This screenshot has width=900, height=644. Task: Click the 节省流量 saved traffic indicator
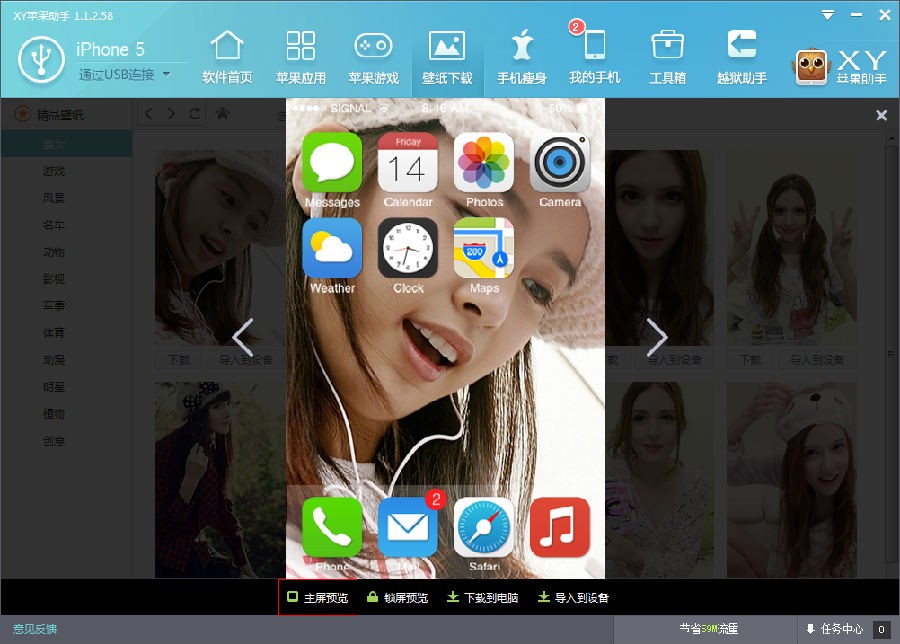pyautogui.click(x=708, y=629)
